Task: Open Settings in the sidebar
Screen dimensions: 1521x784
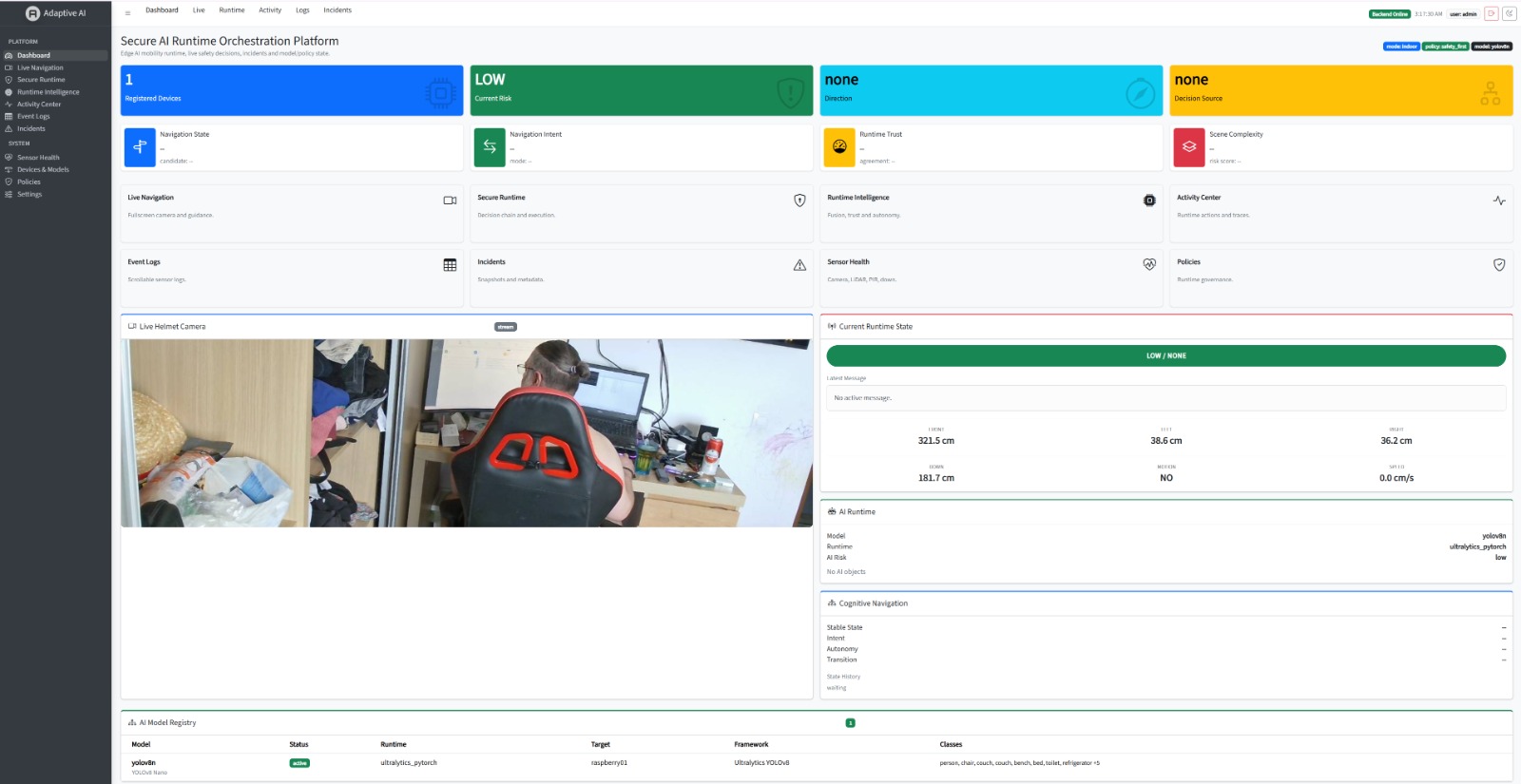Action: [55, 194]
